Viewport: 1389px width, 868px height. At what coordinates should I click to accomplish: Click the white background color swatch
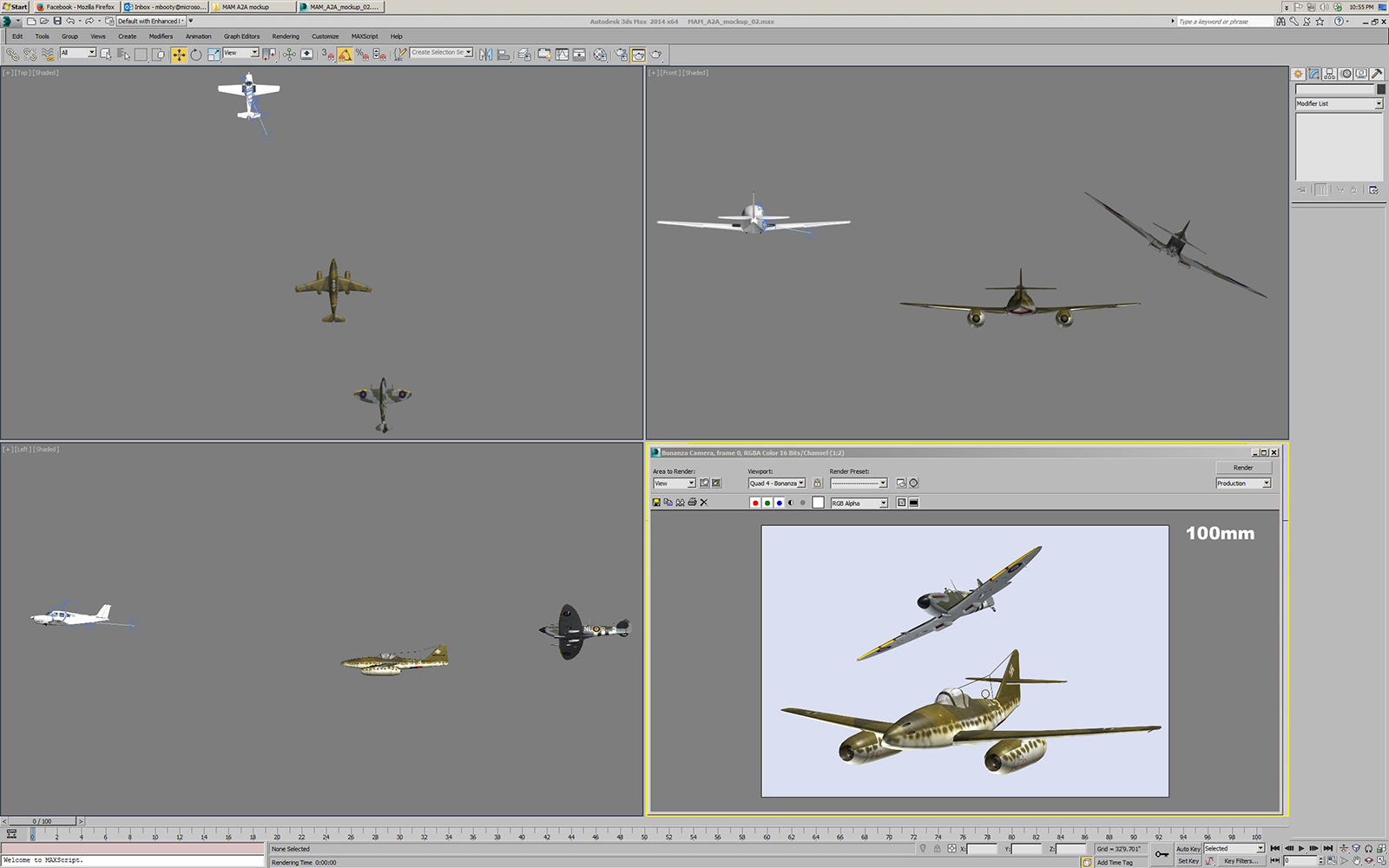coord(818,503)
